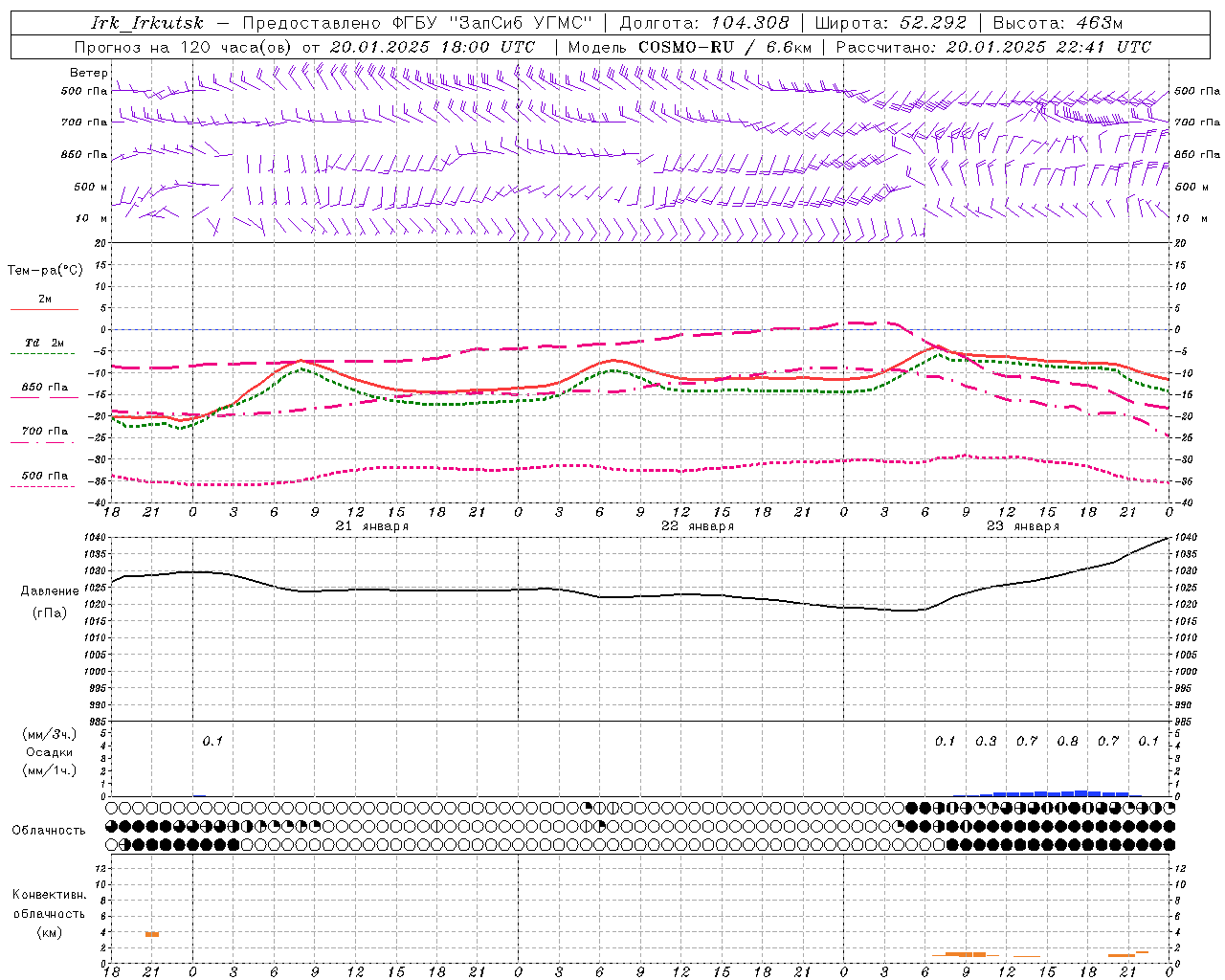Click the '22 января' date label

[698, 526]
